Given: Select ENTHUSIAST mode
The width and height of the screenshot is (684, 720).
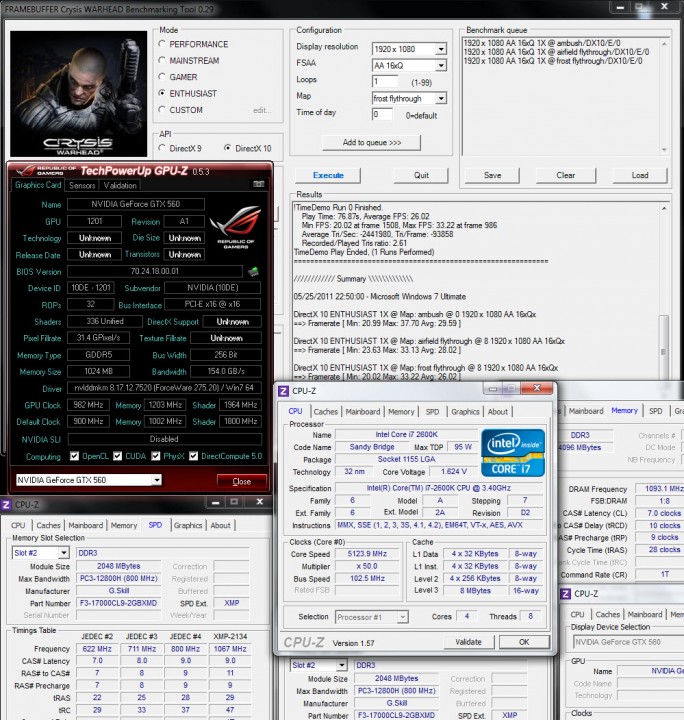Looking at the screenshot, I should click(162, 93).
